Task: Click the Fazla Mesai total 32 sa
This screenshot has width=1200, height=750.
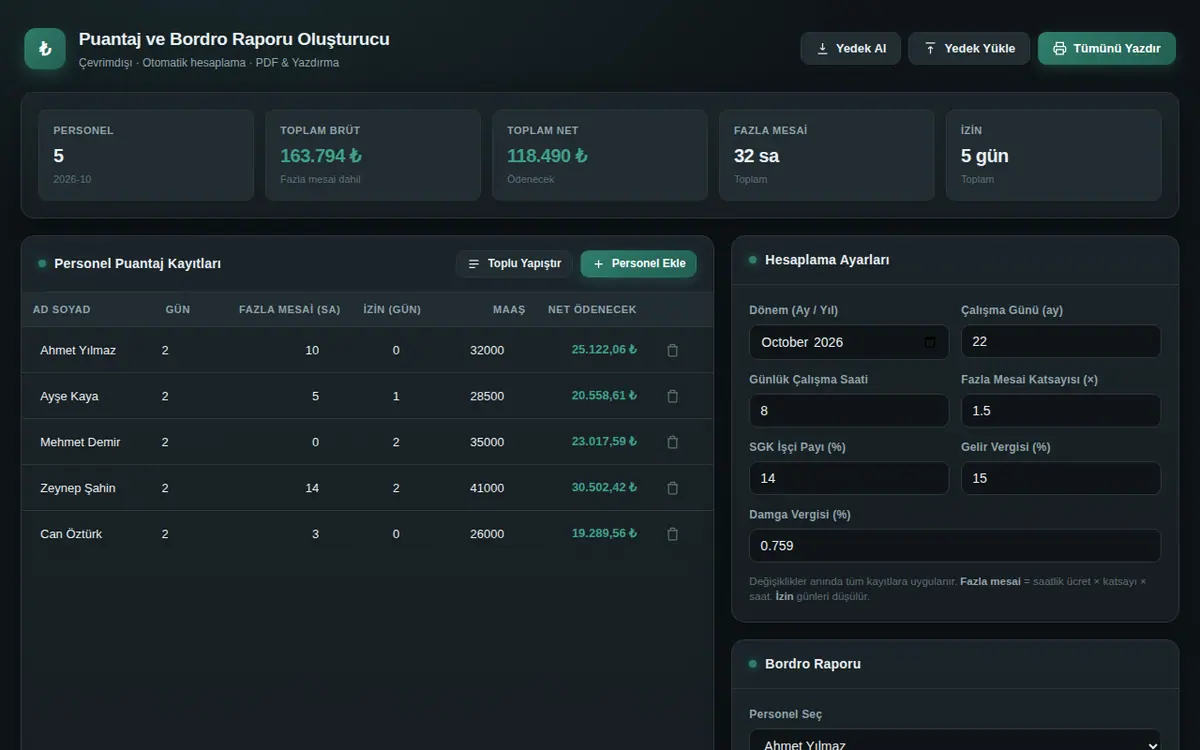Action: [x=756, y=156]
